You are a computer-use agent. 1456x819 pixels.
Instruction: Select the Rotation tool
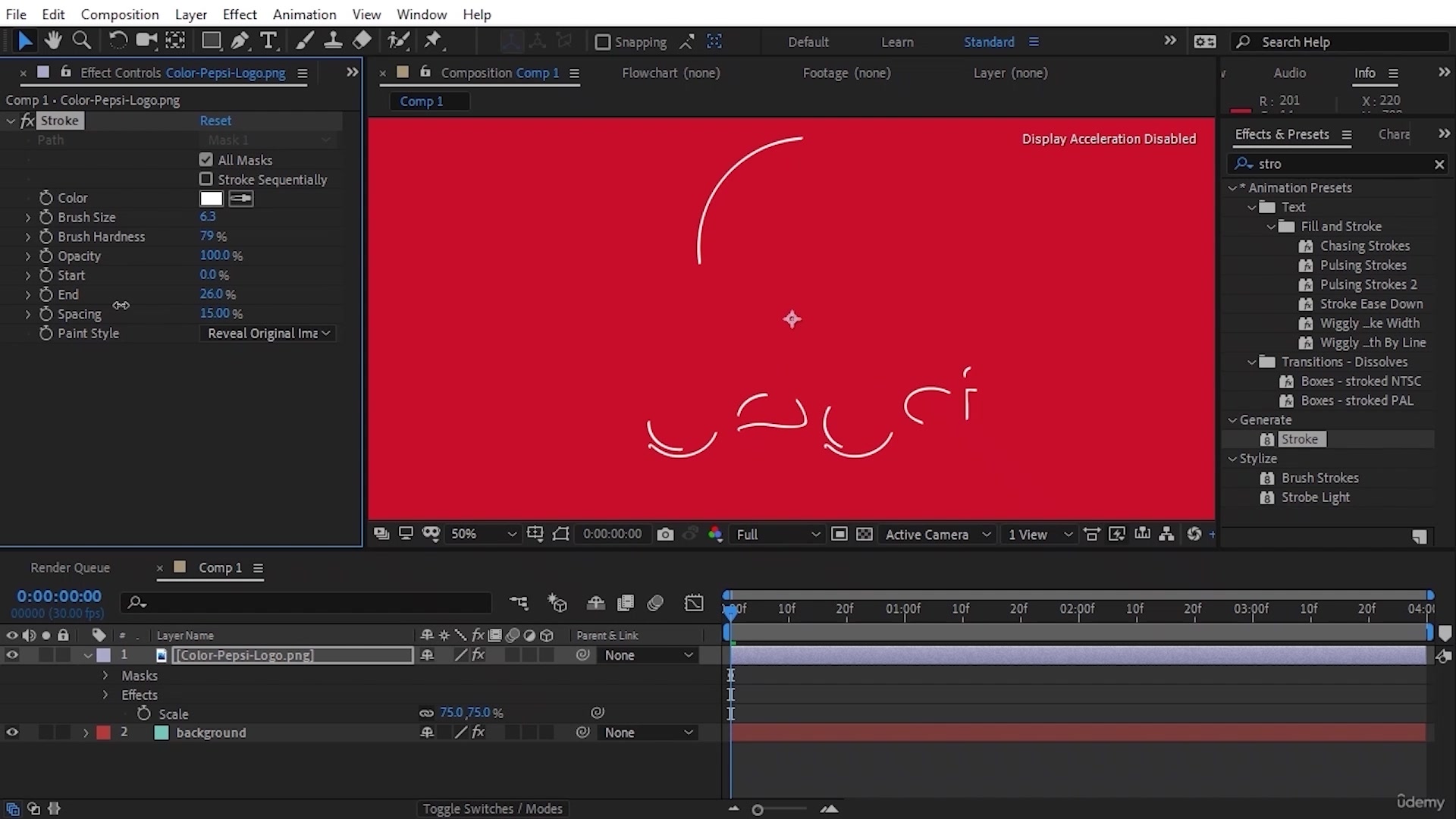[118, 41]
